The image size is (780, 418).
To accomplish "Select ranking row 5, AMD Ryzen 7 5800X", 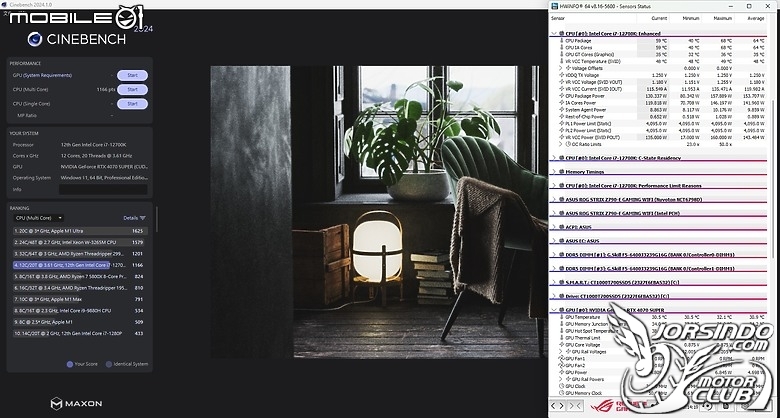I will [79, 277].
